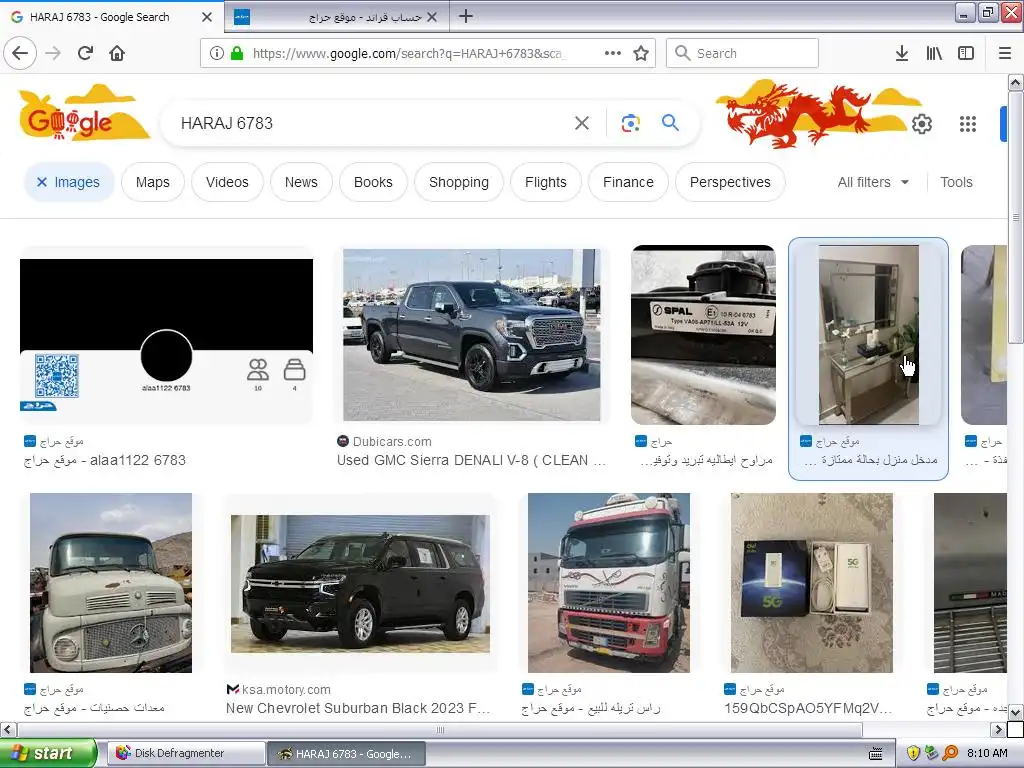Viewport: 1024px width, 768px height.
Task: Select the HARAJ 6783 Google taskbar button
Action: tap(346, 754)
